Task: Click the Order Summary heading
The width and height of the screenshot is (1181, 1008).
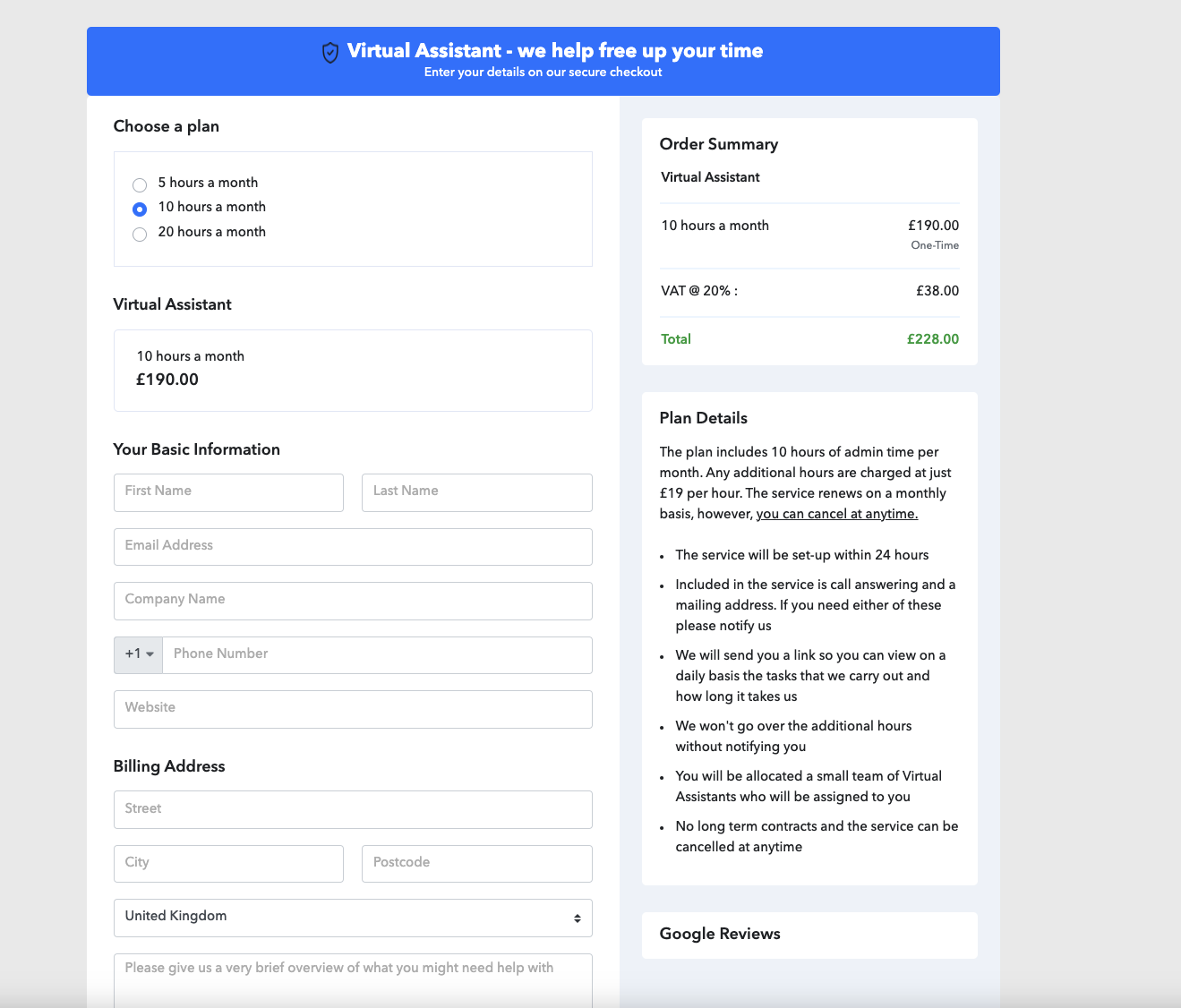Action: click(x=719, y=144)
